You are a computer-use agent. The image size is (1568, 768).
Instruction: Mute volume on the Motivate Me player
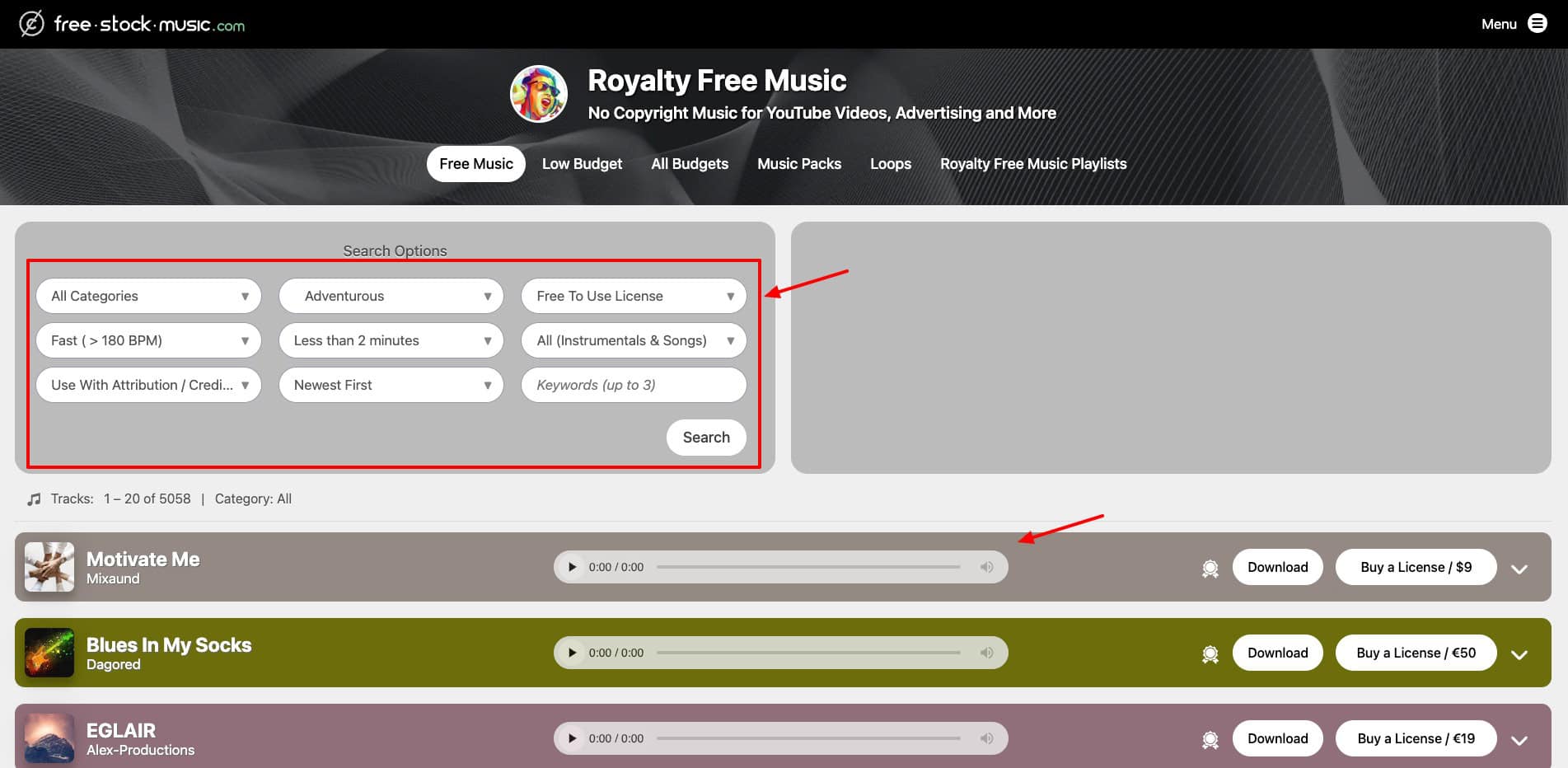[986, 567]
